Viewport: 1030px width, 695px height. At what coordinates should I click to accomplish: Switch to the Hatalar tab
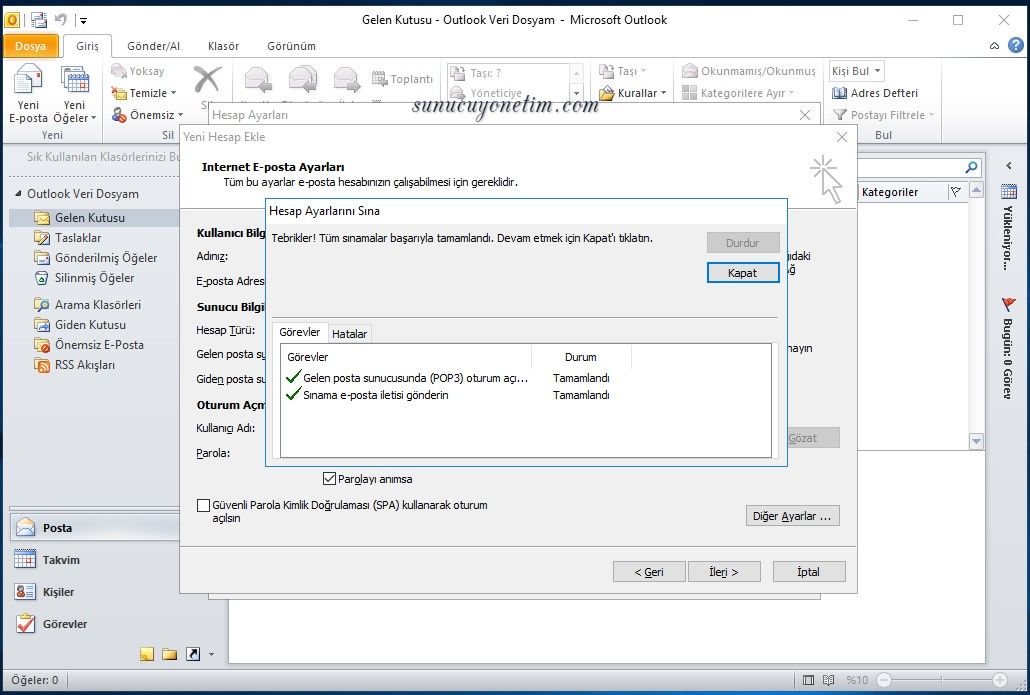pyautogui.click(x=349, y=334)
